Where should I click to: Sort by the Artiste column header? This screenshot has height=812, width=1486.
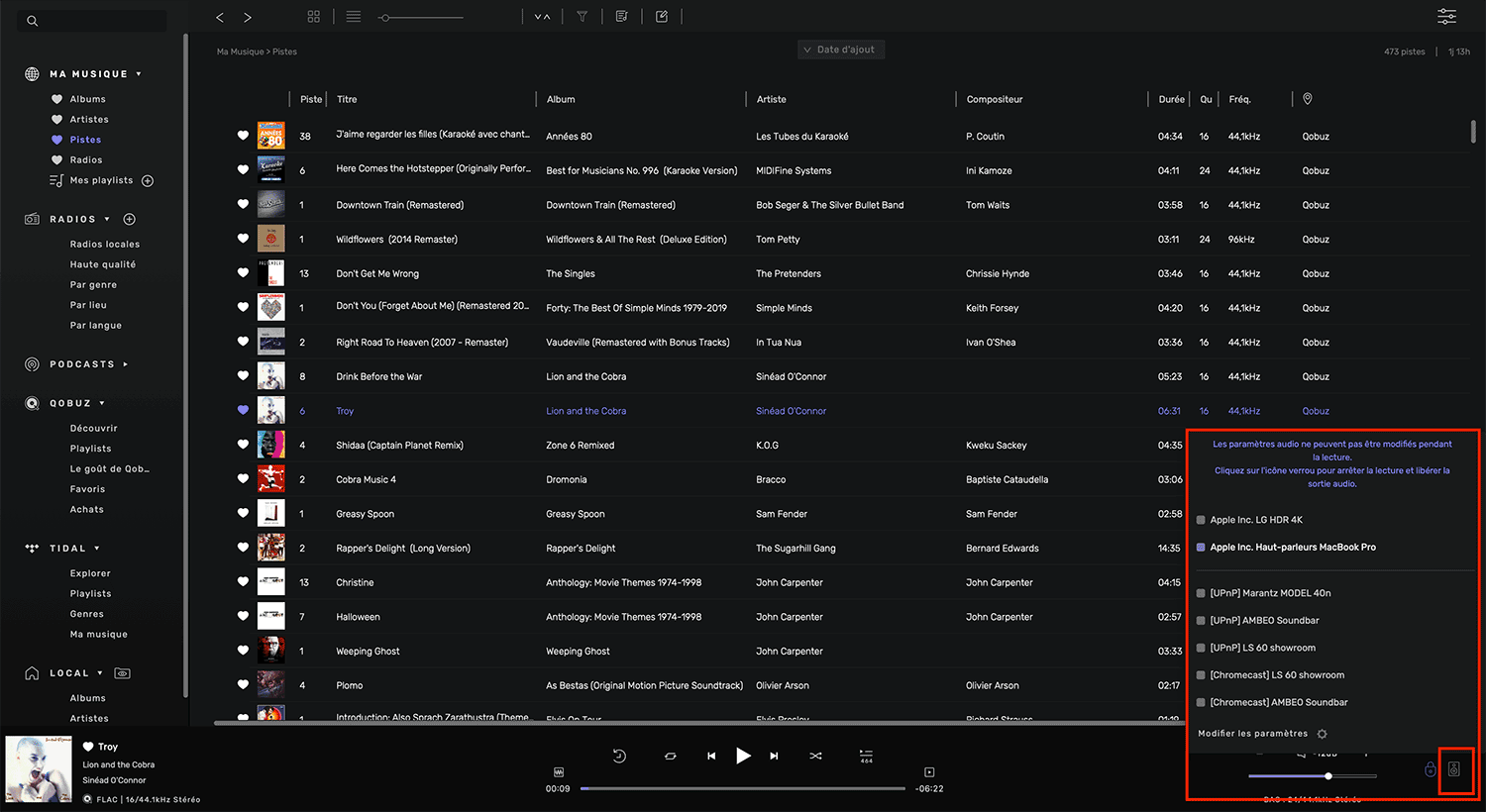point(771,99)
